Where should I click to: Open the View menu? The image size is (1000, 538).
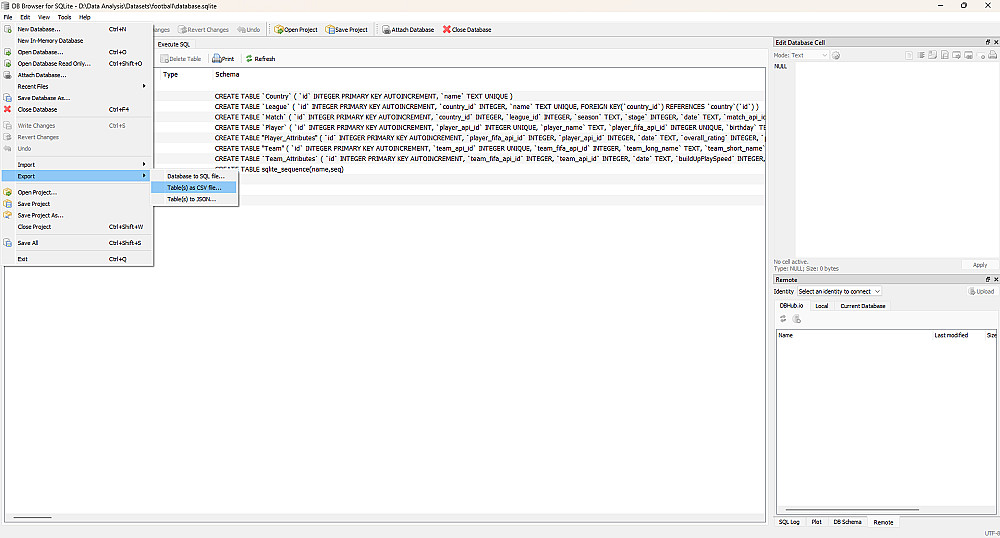coord(43,17)
